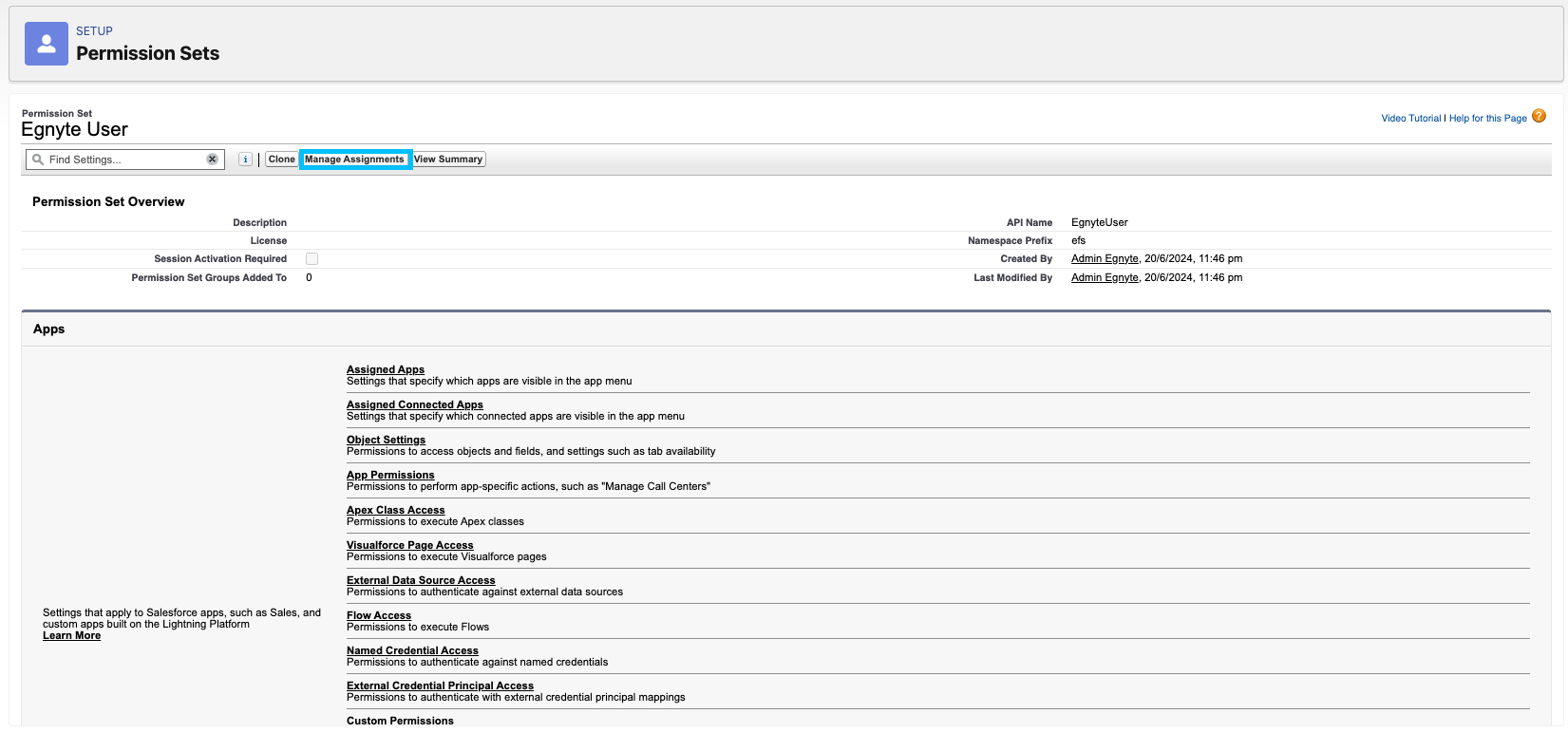Open App Permissions
This screenshot has height=733, width=1568.
pos(390,475)
